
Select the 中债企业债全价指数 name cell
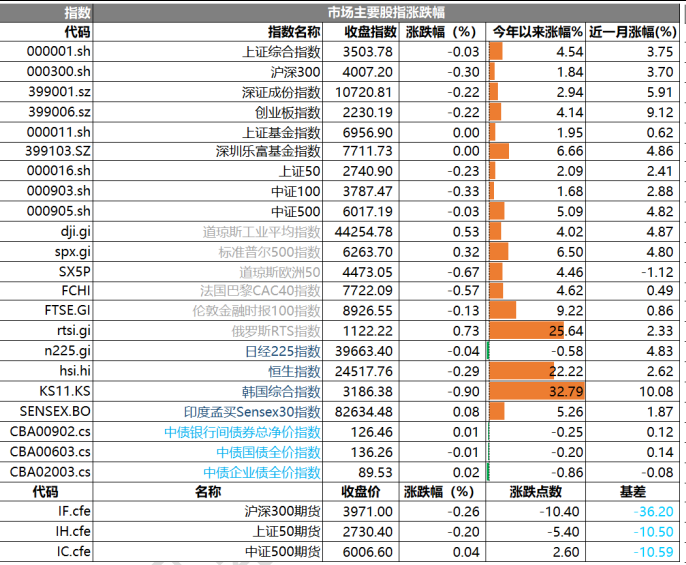click(207, 472)
